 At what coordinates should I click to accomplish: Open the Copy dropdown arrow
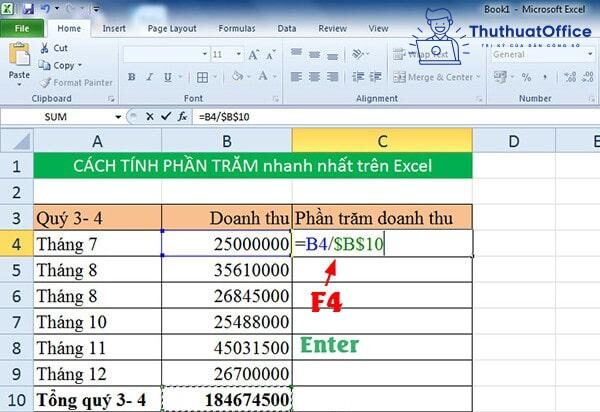pyautogui.click(x=80, y=65)
